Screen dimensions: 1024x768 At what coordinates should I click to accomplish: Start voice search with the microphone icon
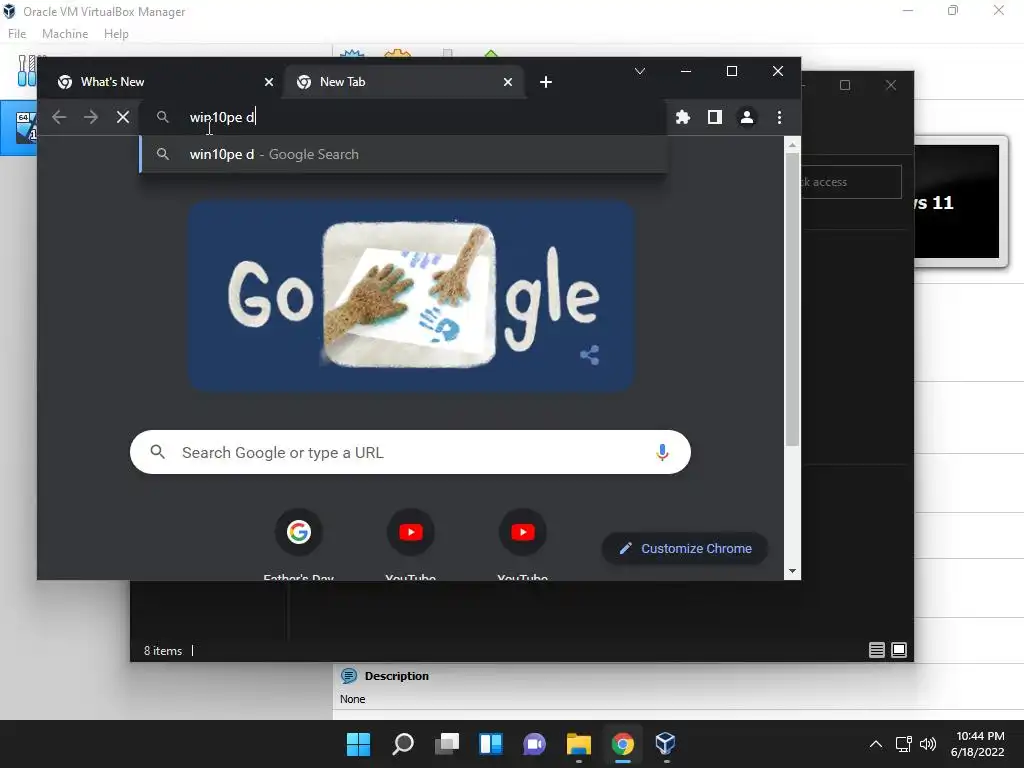click(x=662, y=452)
